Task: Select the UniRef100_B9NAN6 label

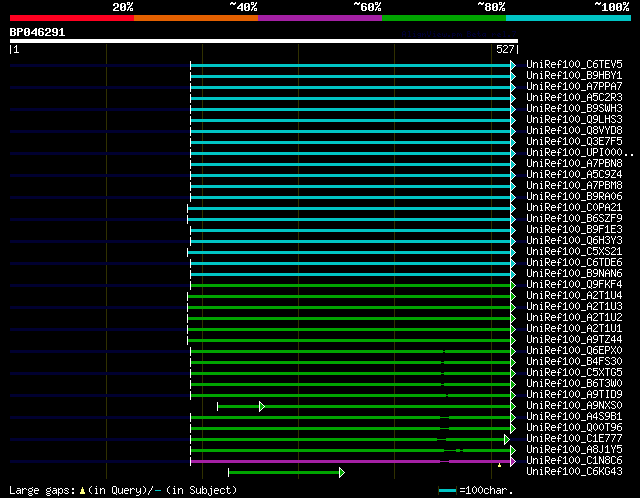Action: pos(574,273)
